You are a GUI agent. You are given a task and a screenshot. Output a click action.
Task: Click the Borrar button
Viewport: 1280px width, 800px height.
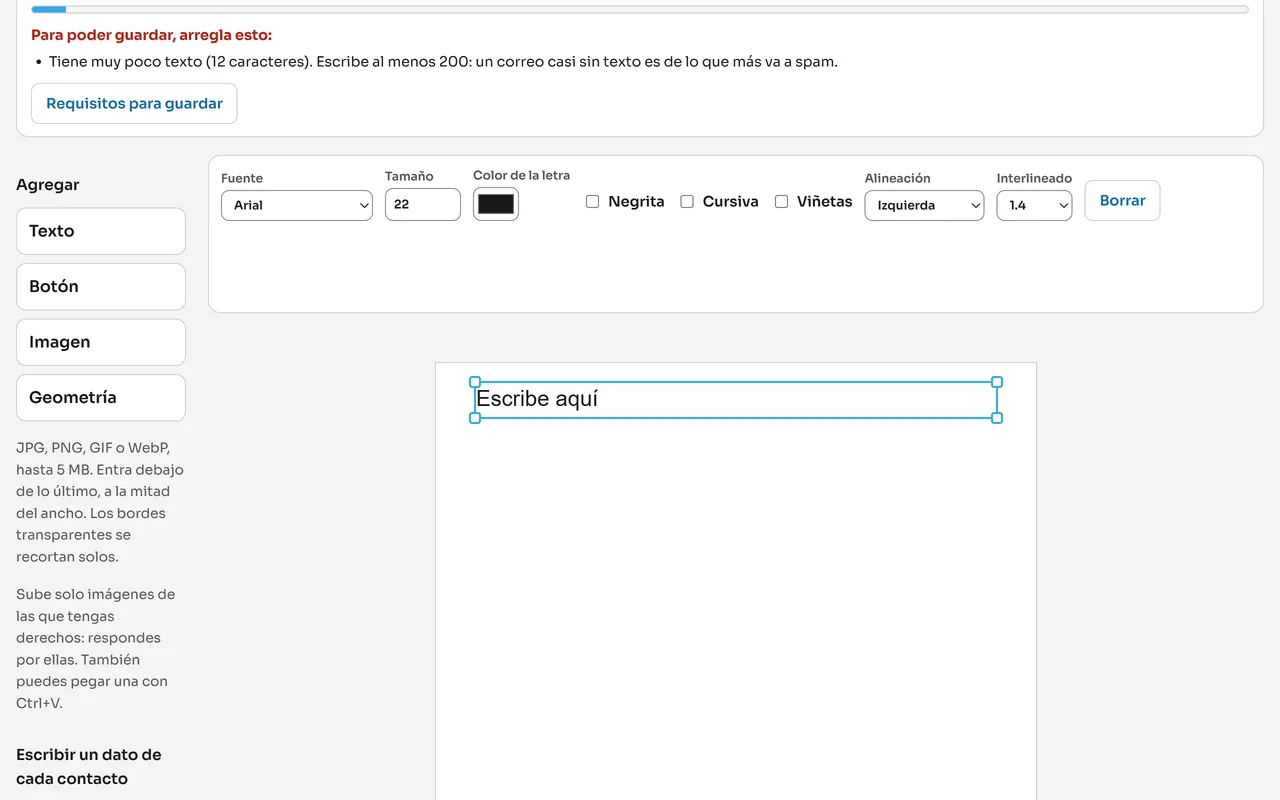tap(1122, 201)
